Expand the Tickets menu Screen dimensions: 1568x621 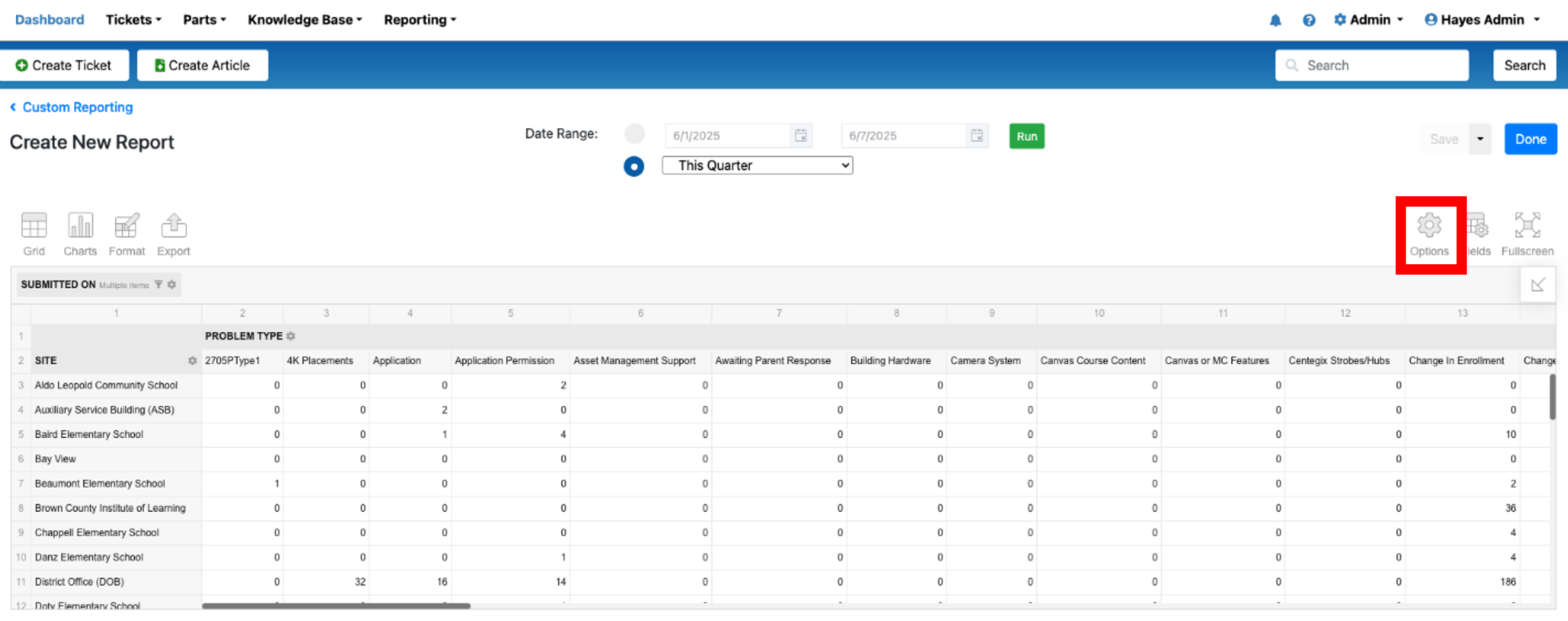133,20
